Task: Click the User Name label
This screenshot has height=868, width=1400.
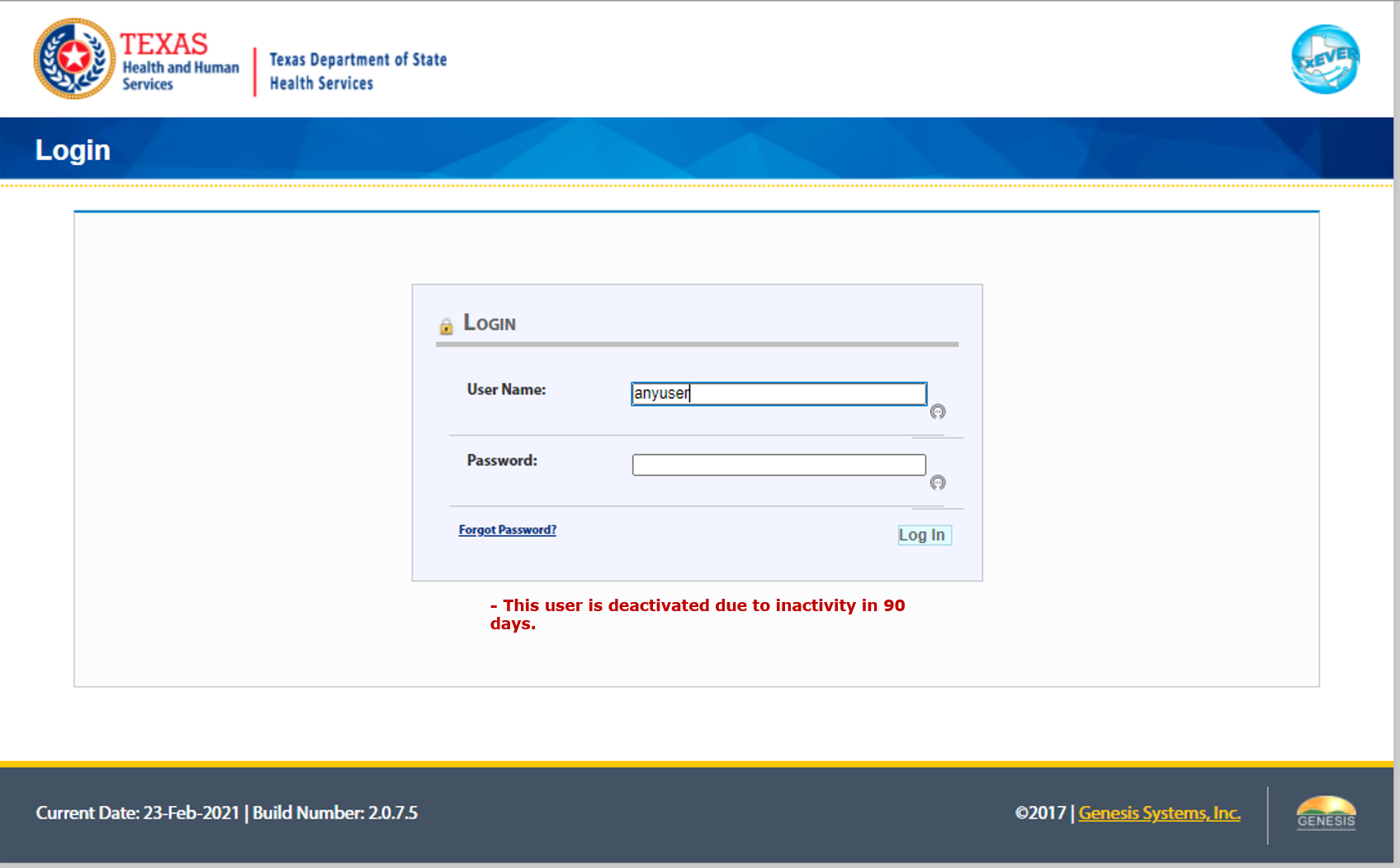Action: 504,389
